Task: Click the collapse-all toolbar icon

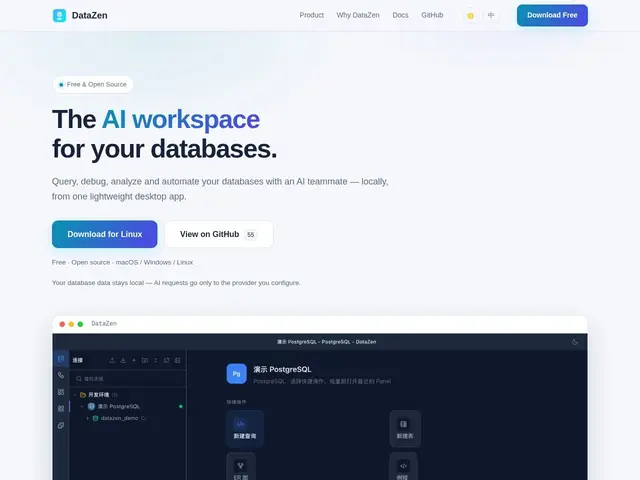Action: click(x=156, y=360)
